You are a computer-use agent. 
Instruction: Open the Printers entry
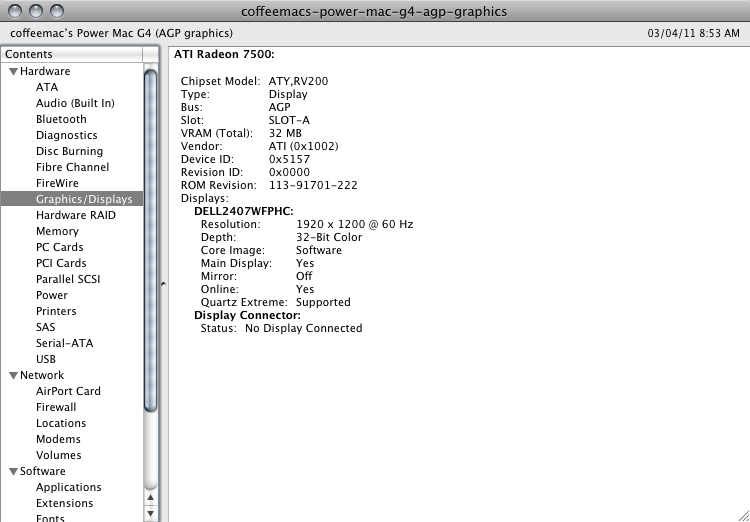[x=56, y=311]
